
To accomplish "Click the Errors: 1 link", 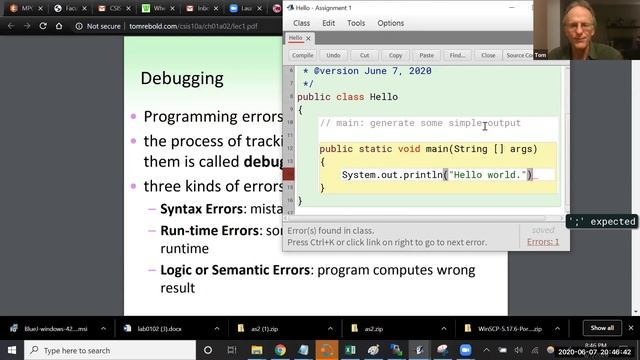I will point(543,242).
